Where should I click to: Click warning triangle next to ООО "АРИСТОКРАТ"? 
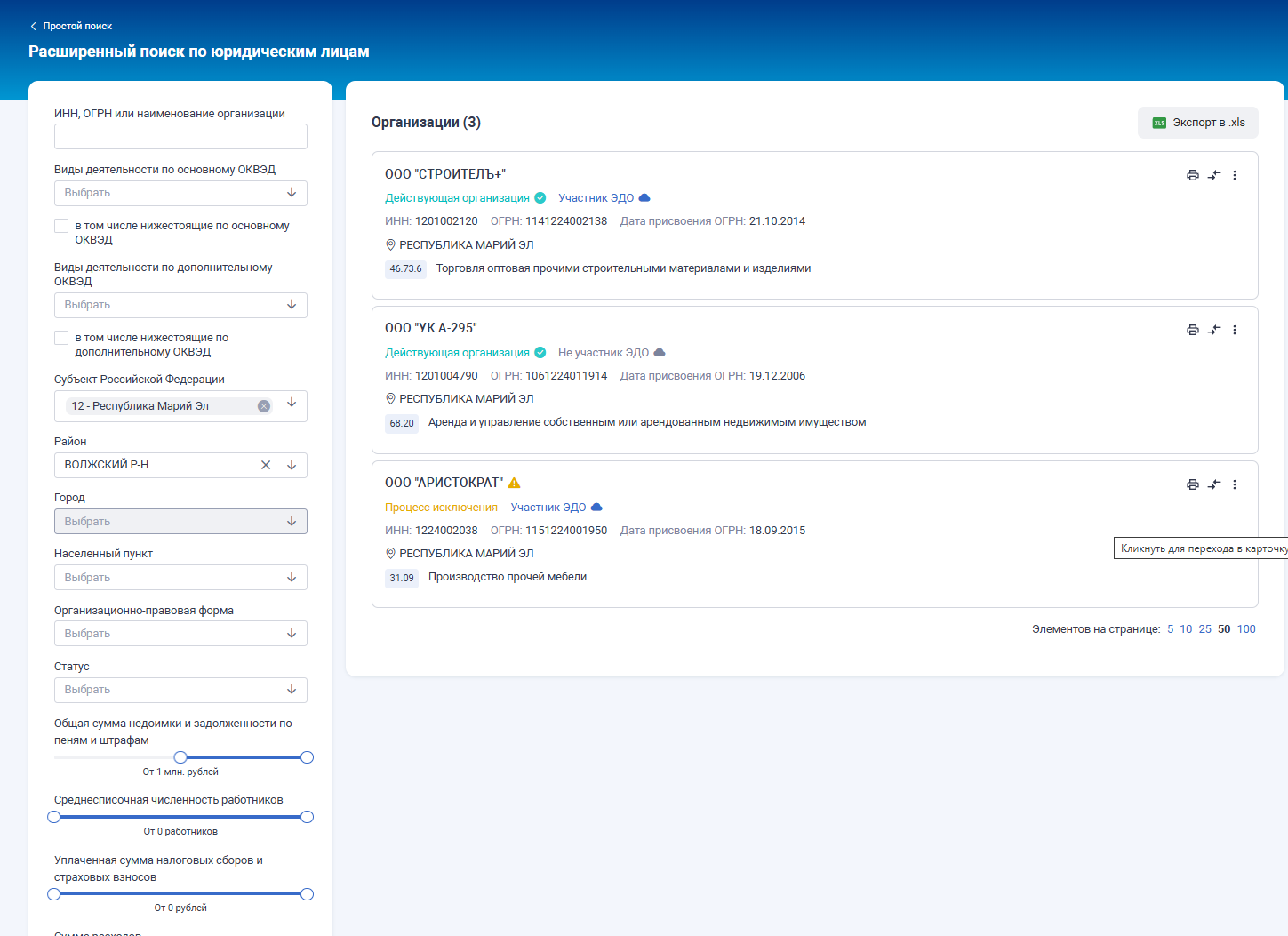(x=514, y=483)
